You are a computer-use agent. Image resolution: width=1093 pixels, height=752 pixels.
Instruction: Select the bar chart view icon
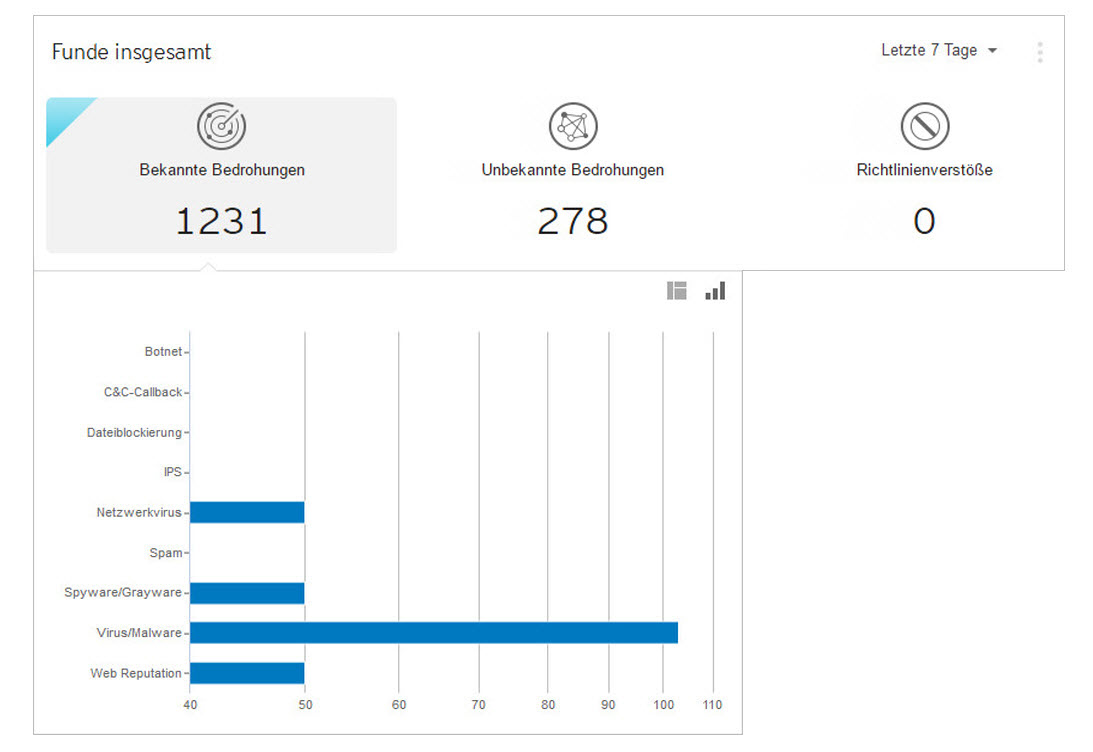tap(715, 291)
